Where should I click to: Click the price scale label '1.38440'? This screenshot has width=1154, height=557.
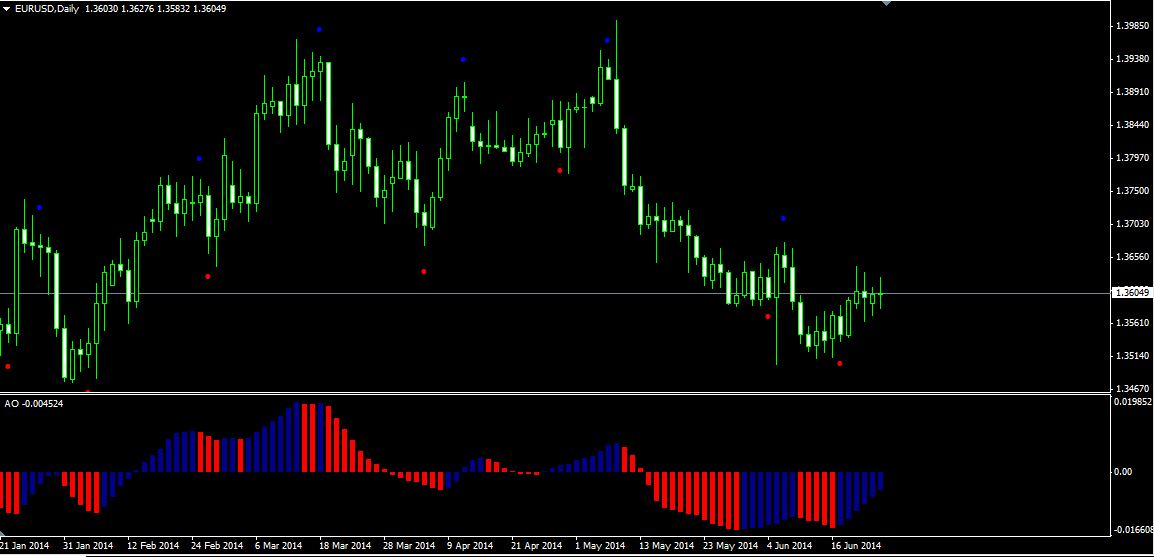point(1133,125)
